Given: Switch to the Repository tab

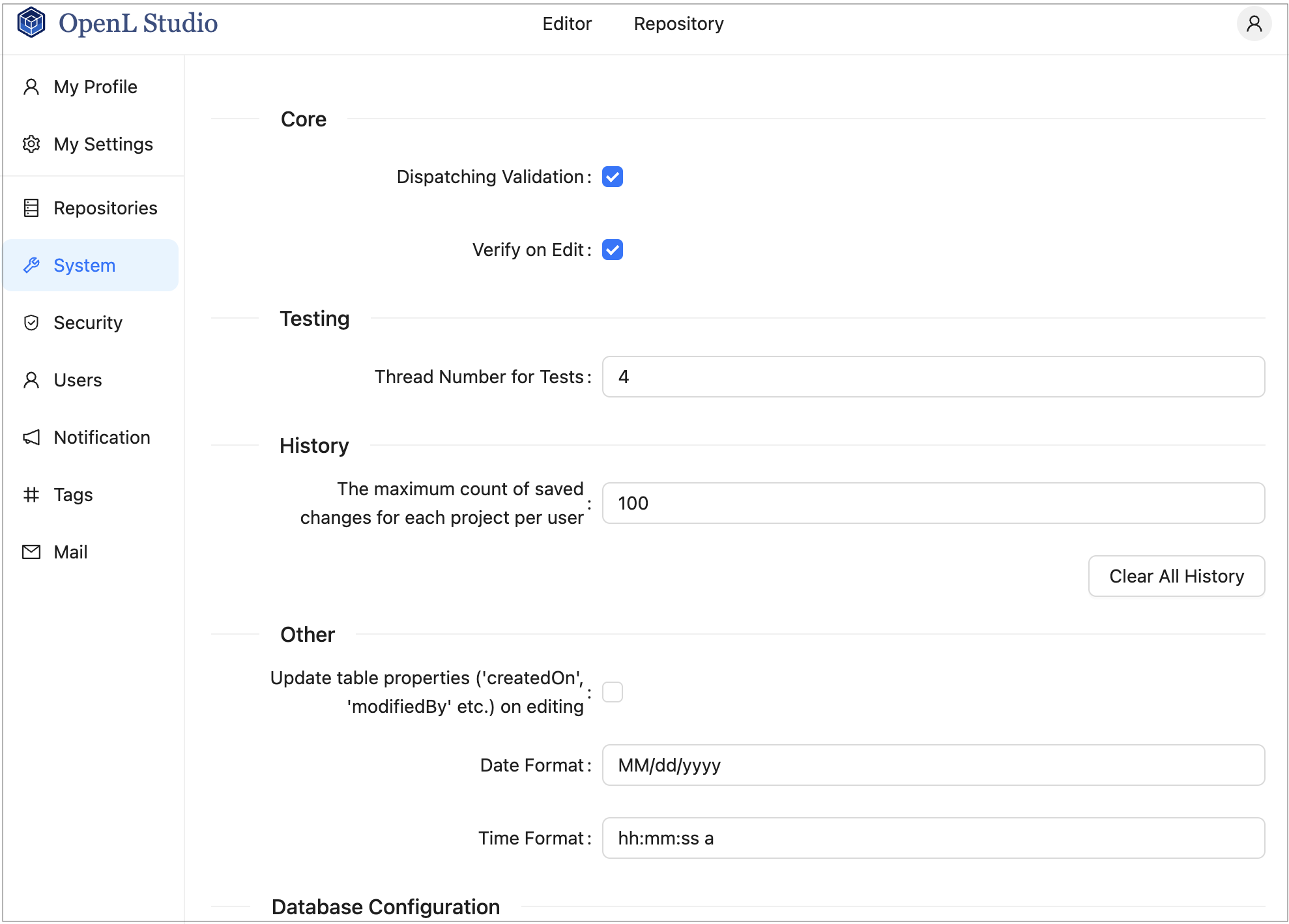Looking at the screenshot, I should 678,24.
